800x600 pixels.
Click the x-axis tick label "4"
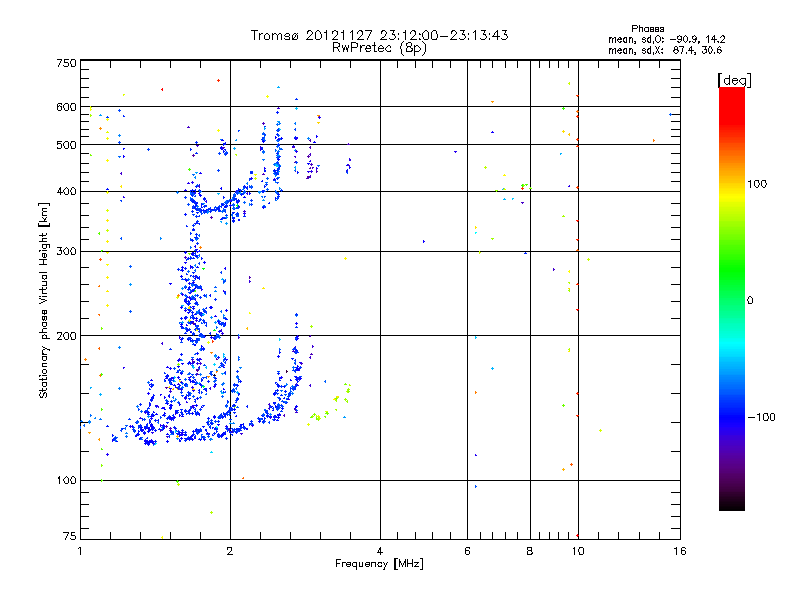click(x=380, y=551)
